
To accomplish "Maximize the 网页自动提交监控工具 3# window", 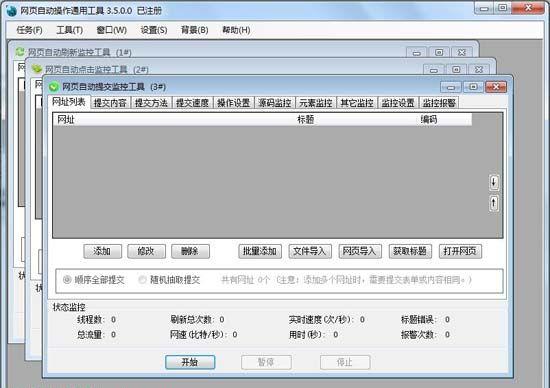I will click(473, 87).
